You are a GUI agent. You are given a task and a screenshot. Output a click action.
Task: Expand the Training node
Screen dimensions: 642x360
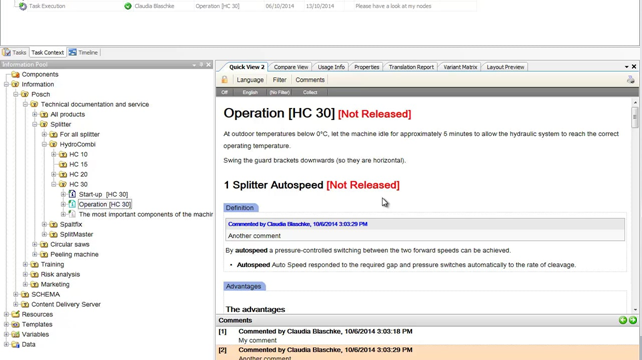tap(25, 264)
